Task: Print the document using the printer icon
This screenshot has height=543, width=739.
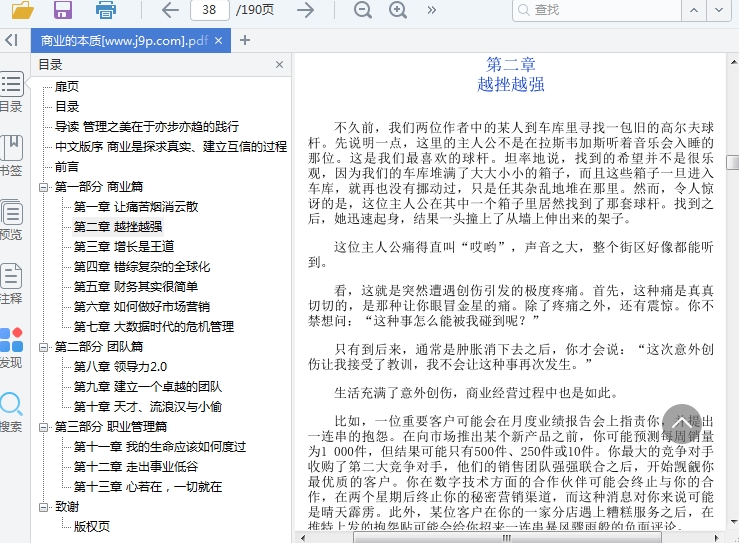Action: click(106, 9)
